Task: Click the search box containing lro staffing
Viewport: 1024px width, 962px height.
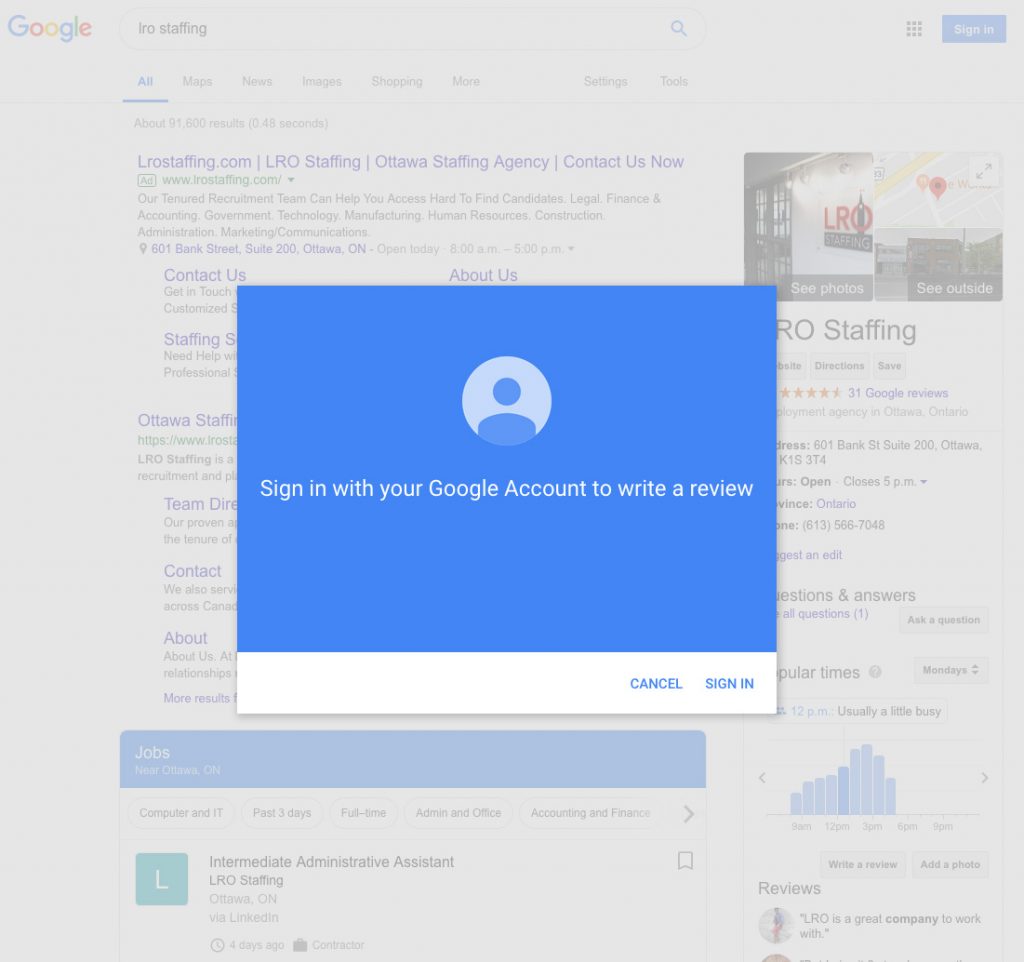Action: pos(400,29)
